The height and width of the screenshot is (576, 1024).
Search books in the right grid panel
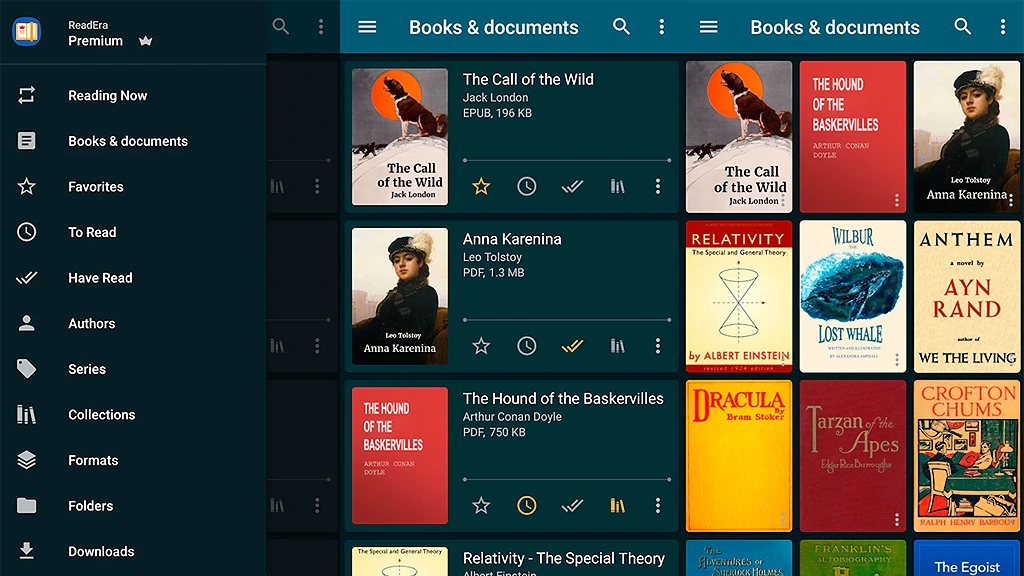click(963, 27)
